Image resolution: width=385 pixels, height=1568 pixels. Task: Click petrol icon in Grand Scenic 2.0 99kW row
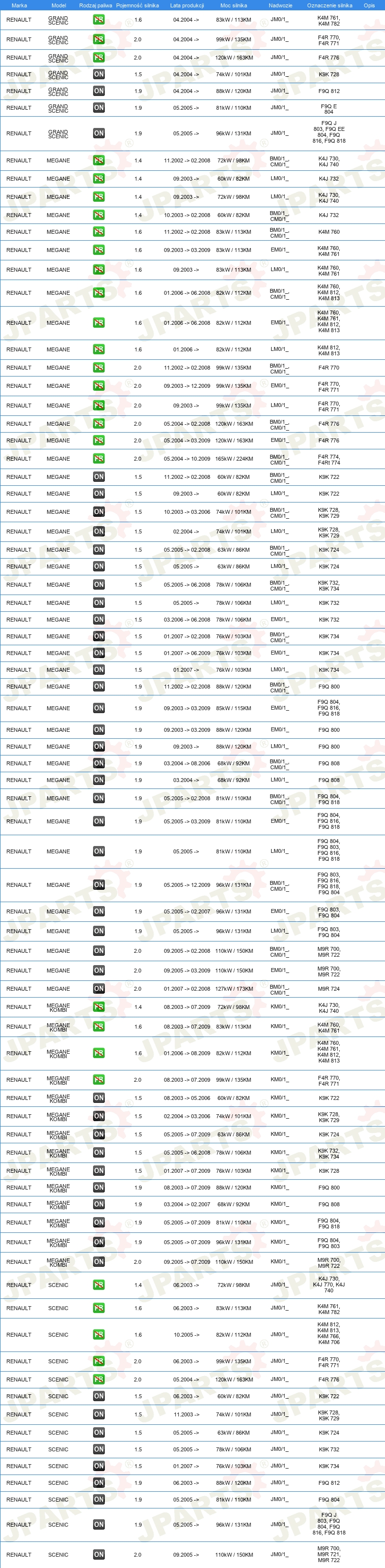click(98, 39)
